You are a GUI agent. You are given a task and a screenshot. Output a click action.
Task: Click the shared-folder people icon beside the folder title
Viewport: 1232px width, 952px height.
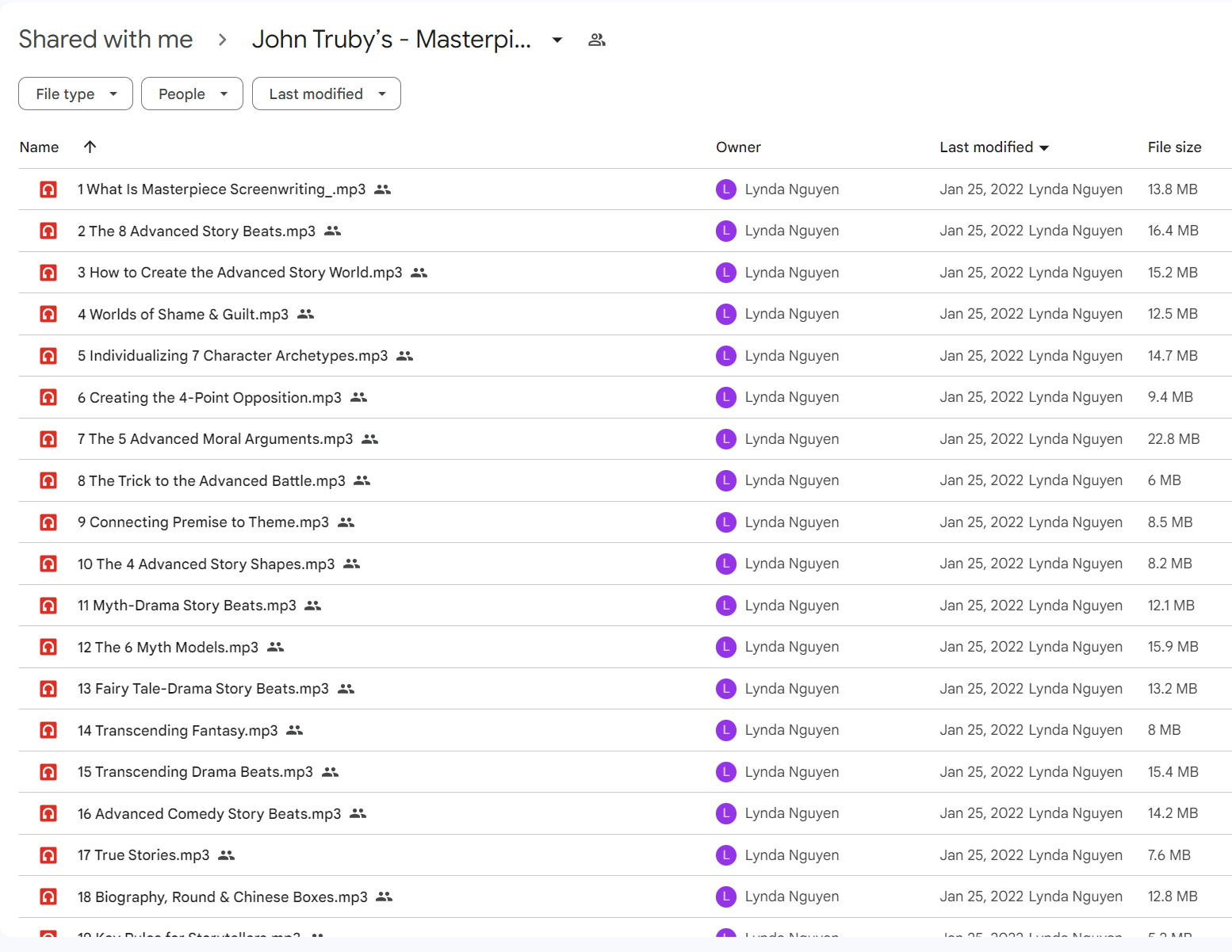(597, 40)
